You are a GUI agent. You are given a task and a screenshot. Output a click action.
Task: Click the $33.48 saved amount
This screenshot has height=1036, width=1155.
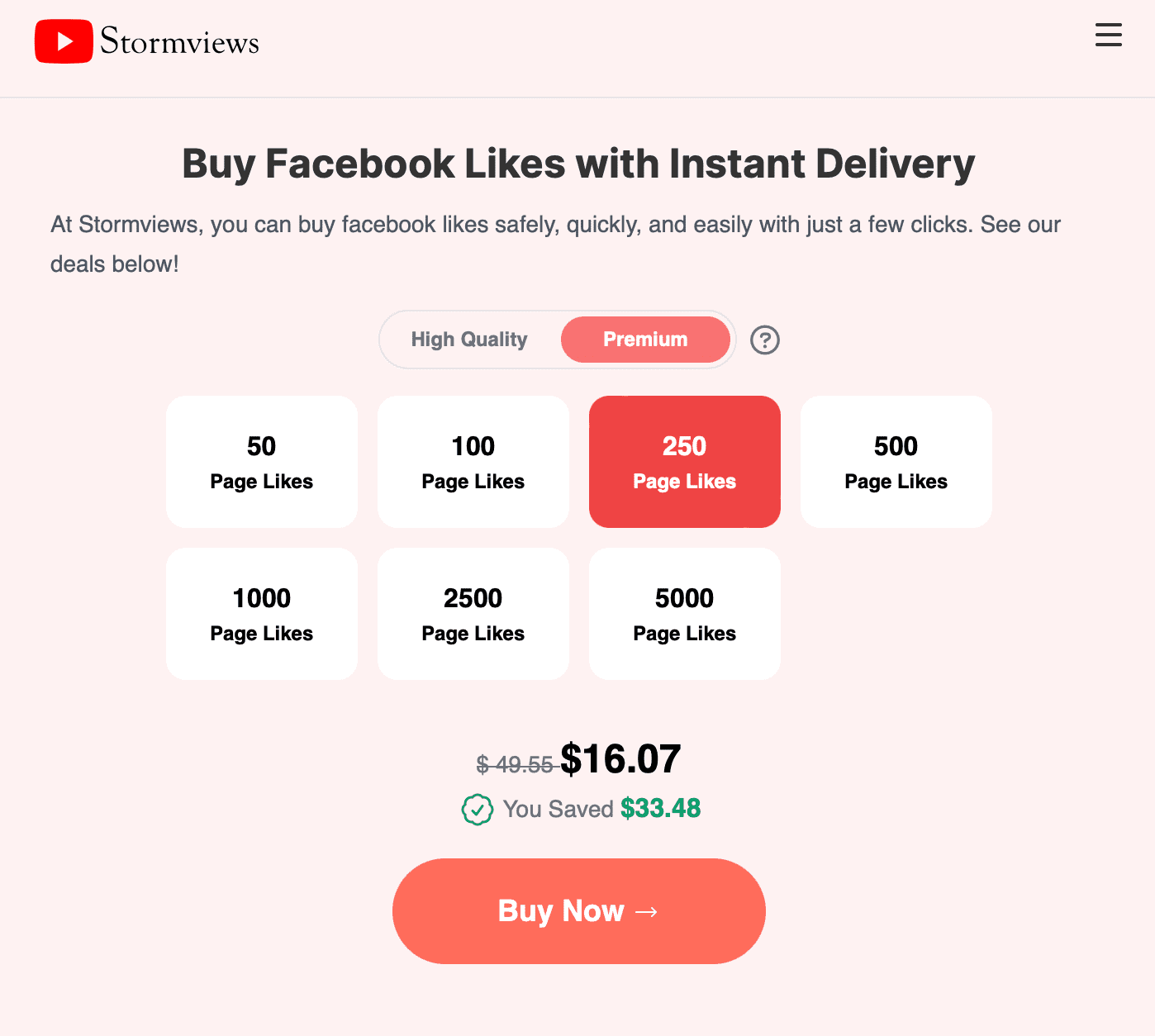tap(660, 808)
